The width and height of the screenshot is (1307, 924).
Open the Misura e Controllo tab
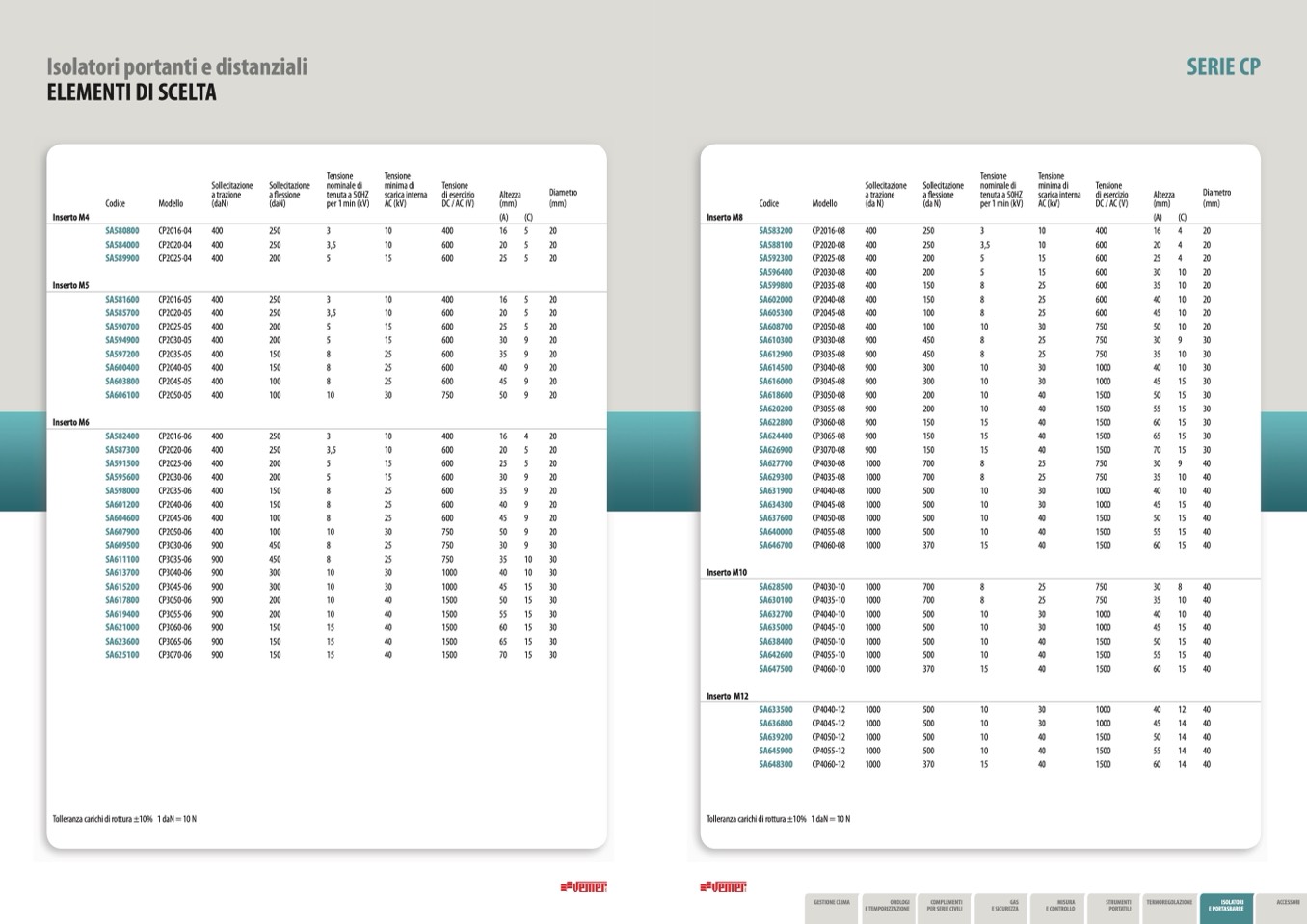coord(1060,907)
